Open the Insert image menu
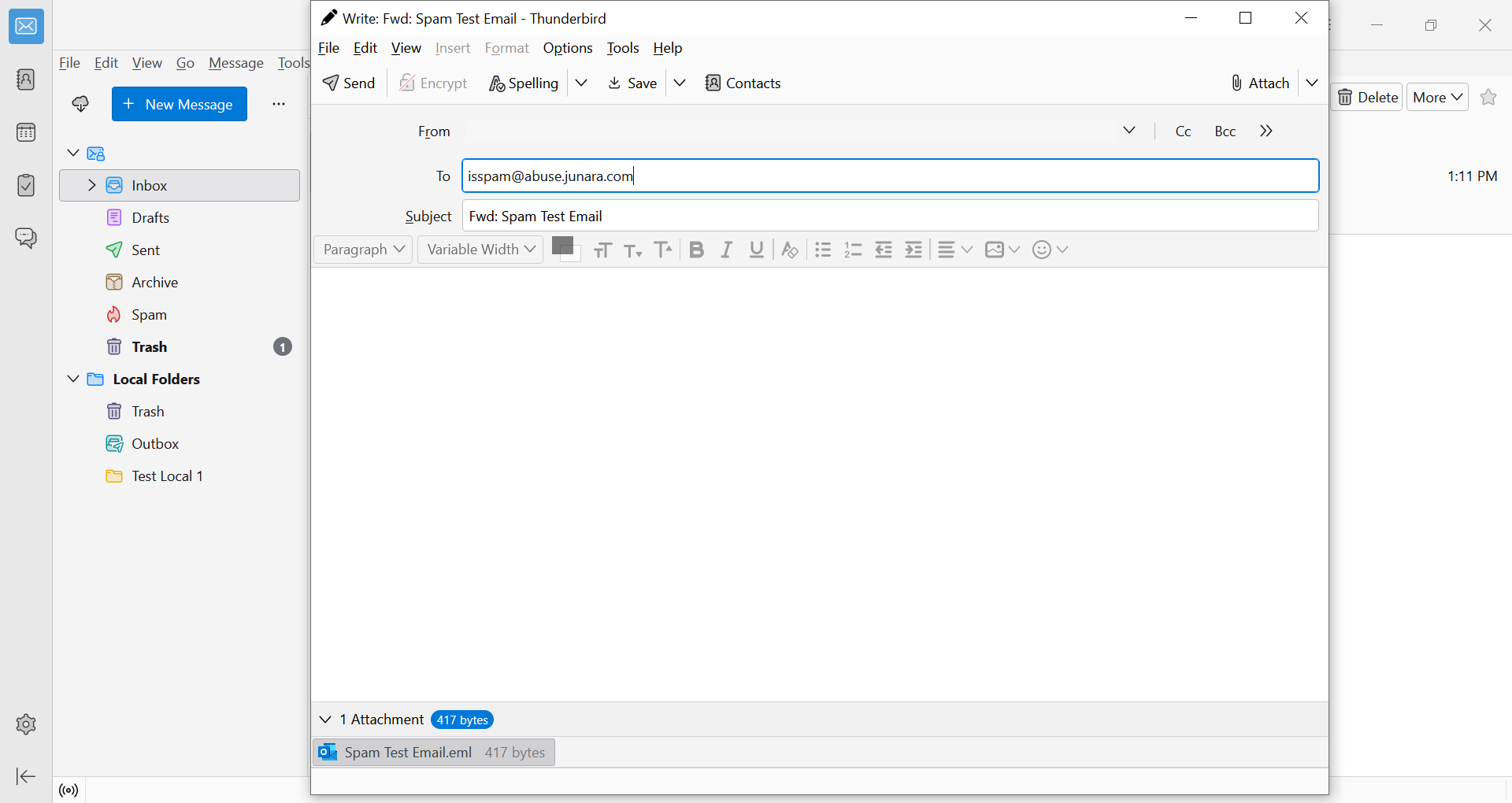Image resolution: width=1512 pixels, height=803 pixels. tap(1002, 250)
